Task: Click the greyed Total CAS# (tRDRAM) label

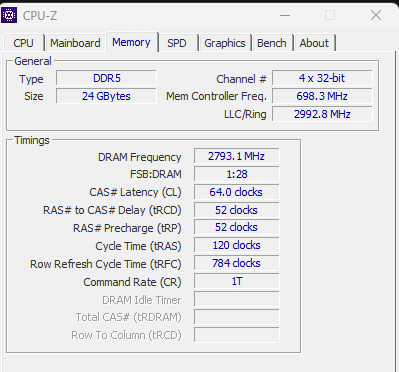Action: click(x=128, y=317)
